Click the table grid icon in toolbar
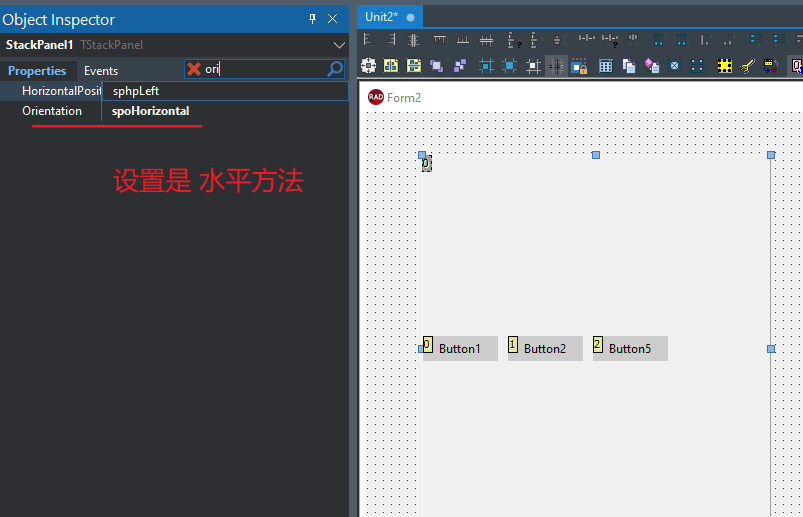 605,66
